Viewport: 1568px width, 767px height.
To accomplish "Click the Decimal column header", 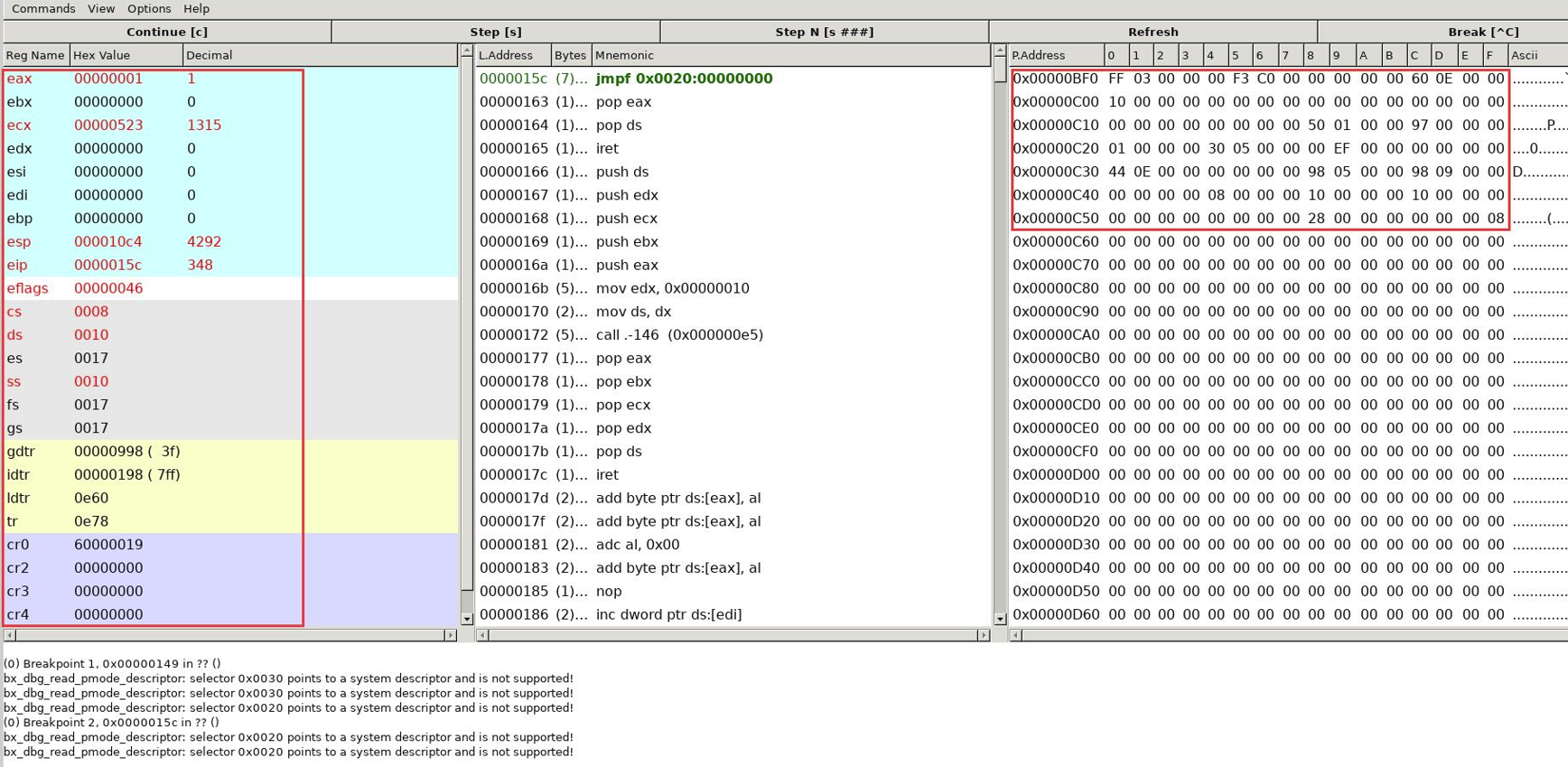I will pyautogui.click(x=320, y=55).
